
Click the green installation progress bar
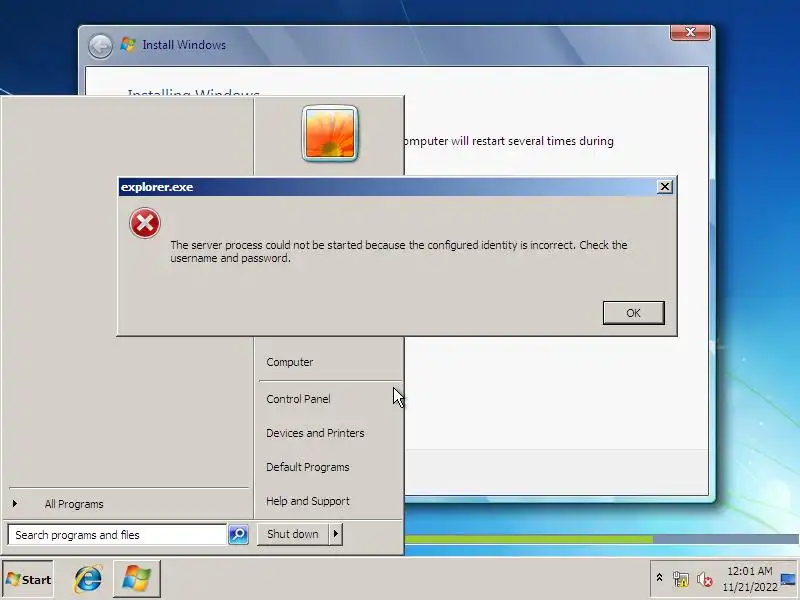[x=529, y=539]
